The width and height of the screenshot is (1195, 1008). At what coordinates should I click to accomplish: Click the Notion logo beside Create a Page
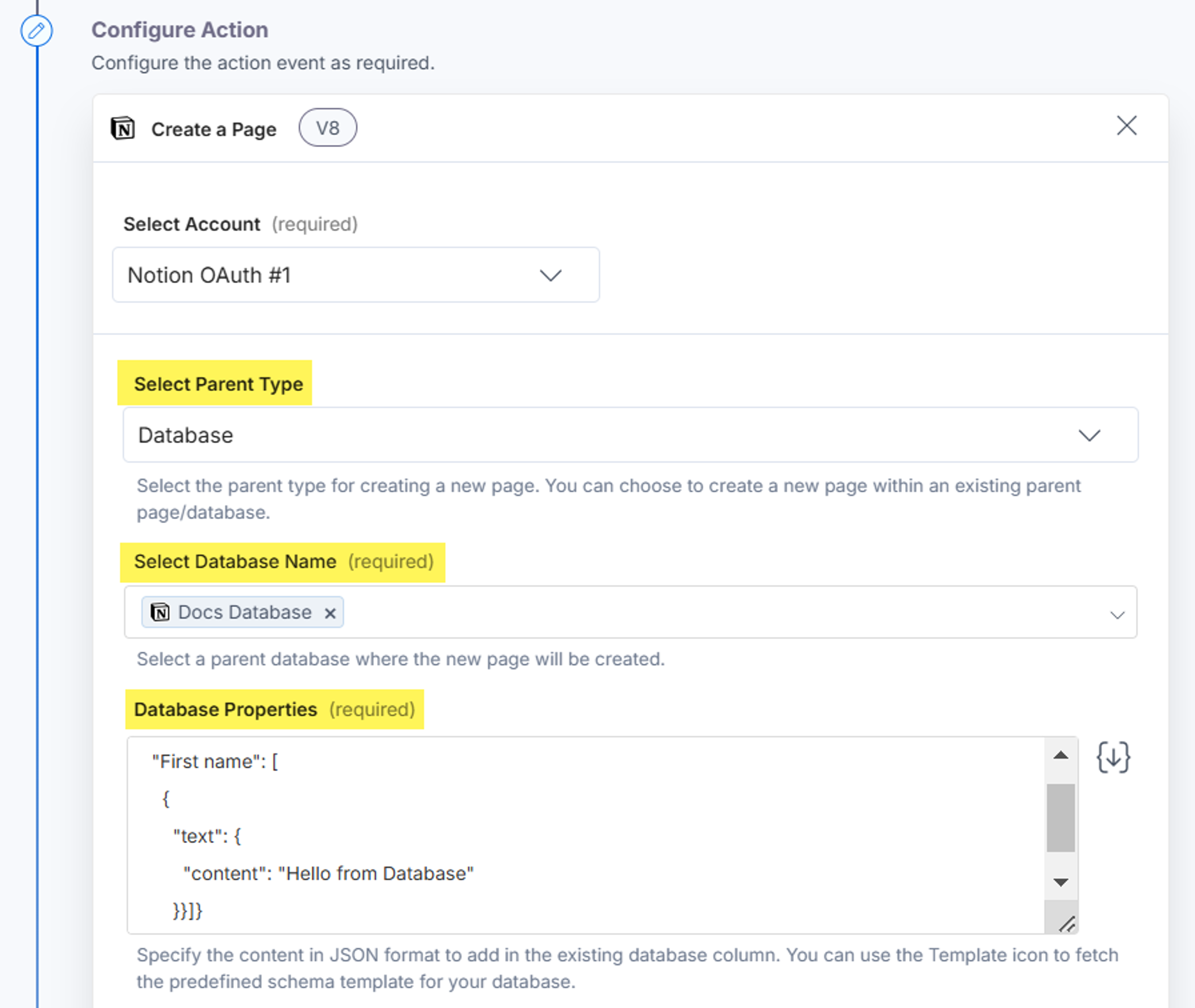click(x=123, y=128)
